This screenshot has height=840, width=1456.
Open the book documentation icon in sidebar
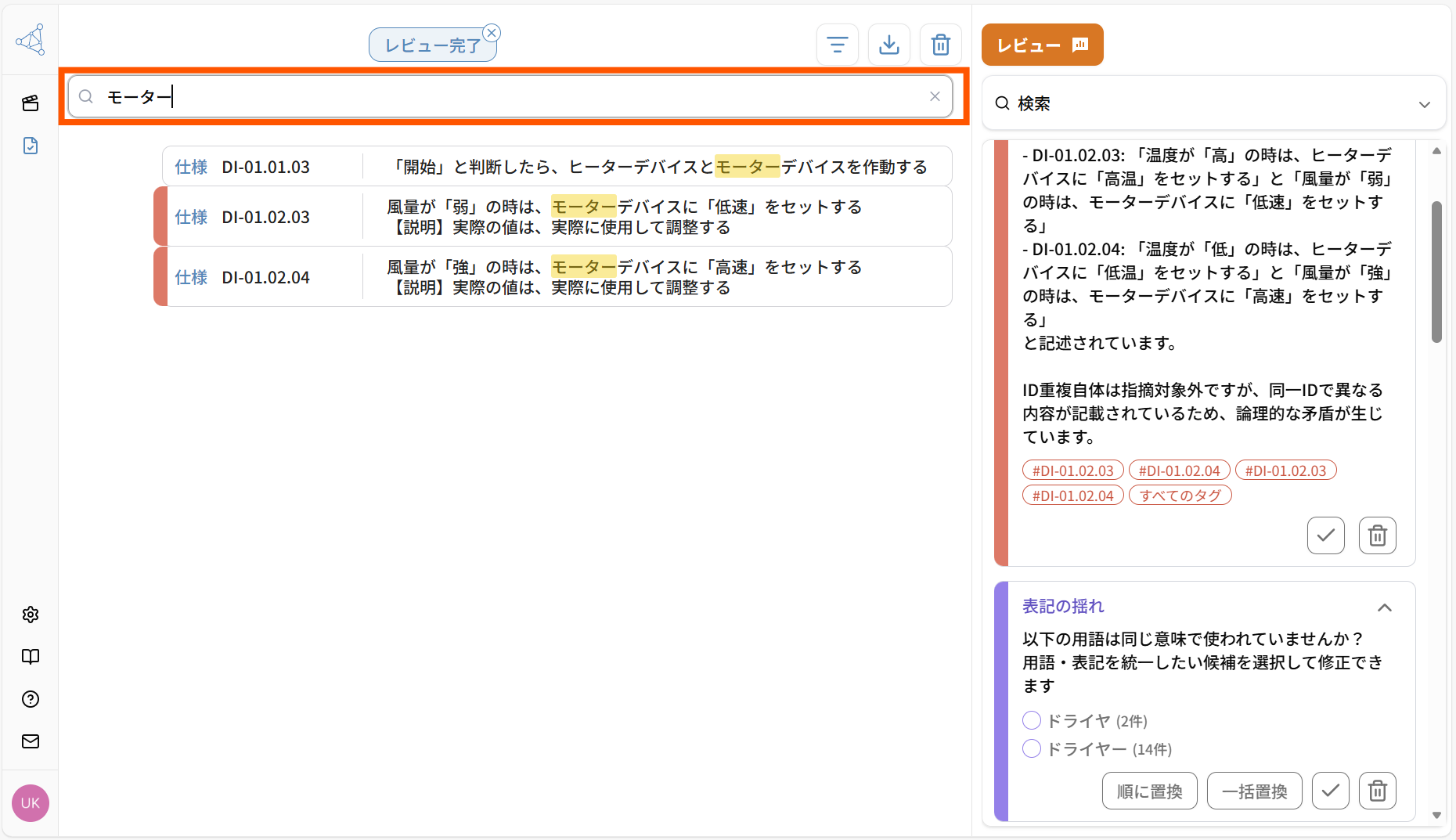pos(30,657)
